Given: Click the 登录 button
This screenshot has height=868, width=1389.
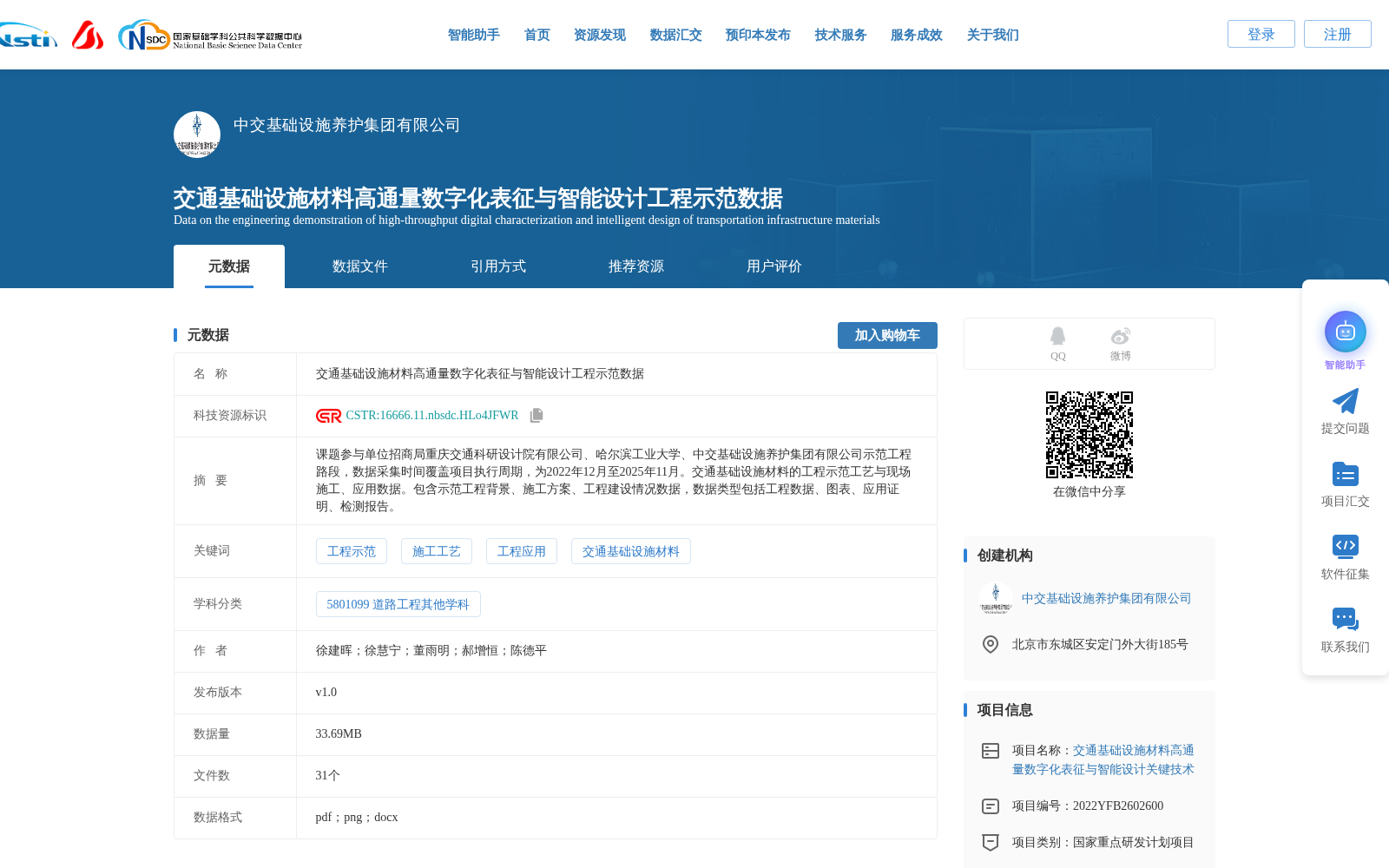Looking at the screenshot, I should pos(1261,34).
